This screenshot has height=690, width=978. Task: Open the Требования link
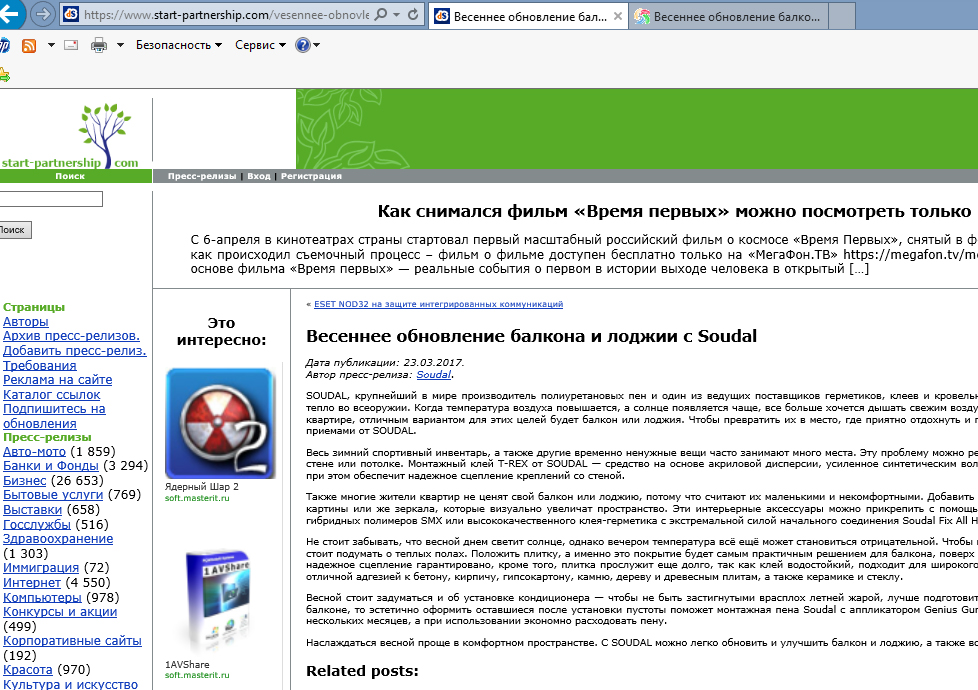[40, 366]
